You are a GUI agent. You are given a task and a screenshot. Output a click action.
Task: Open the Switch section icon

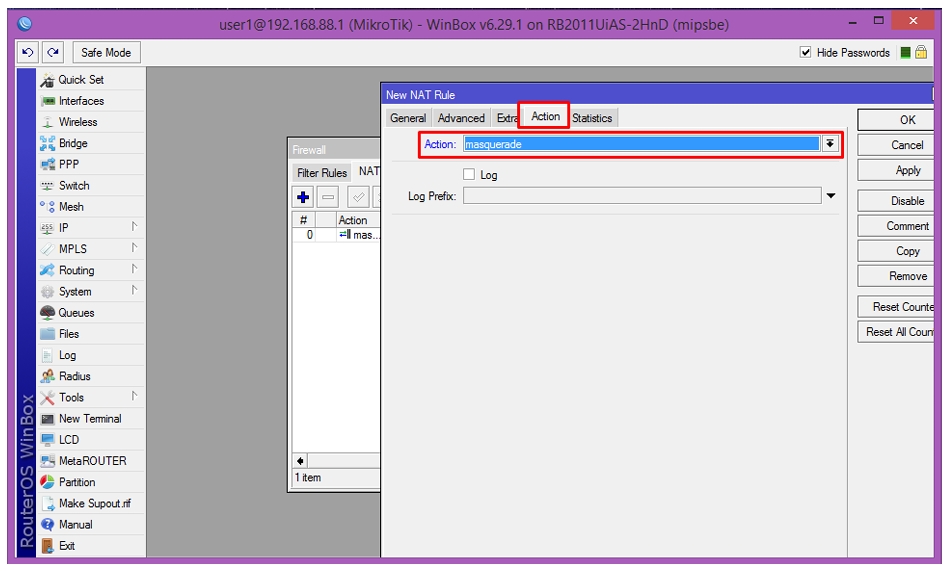48,186
